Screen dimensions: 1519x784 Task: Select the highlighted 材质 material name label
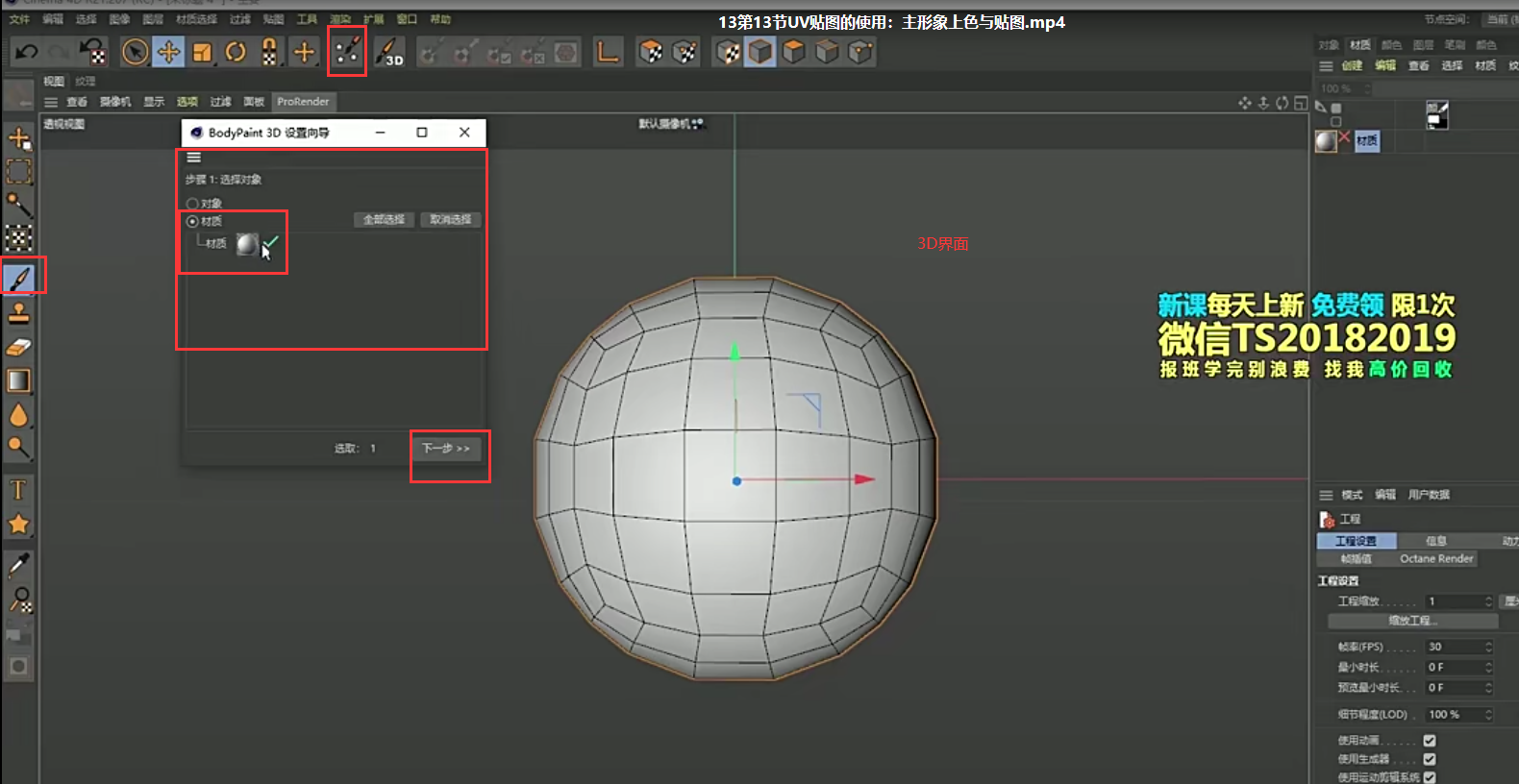[1367, 141]
